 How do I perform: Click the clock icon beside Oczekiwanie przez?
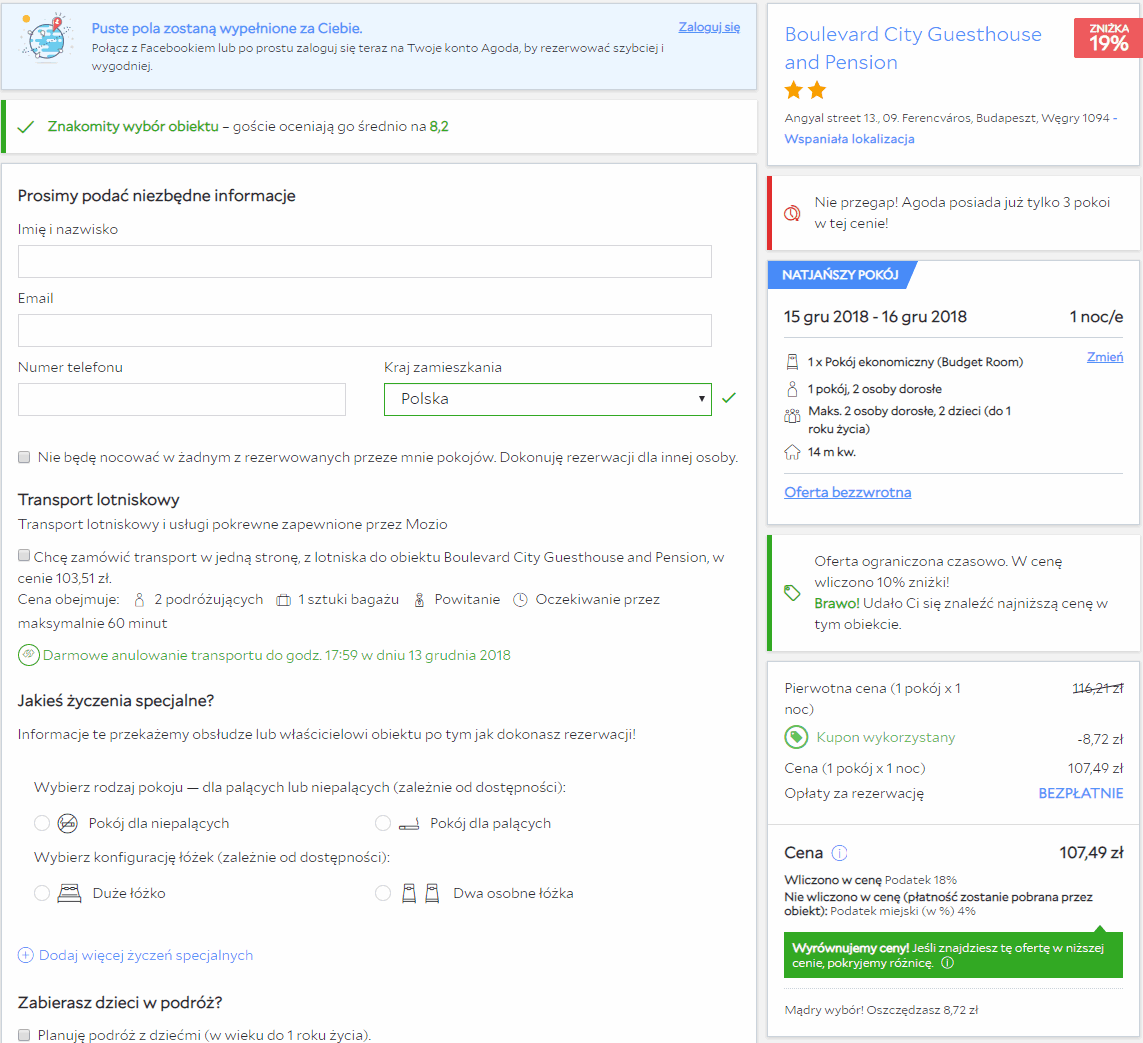[520, 600]
